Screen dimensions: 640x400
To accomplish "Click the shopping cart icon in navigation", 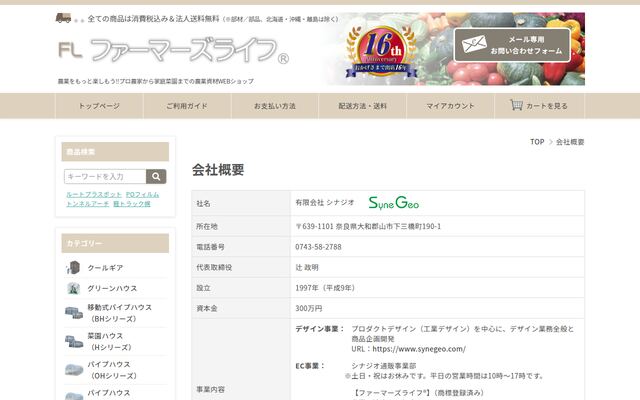I will pos(516,105).
